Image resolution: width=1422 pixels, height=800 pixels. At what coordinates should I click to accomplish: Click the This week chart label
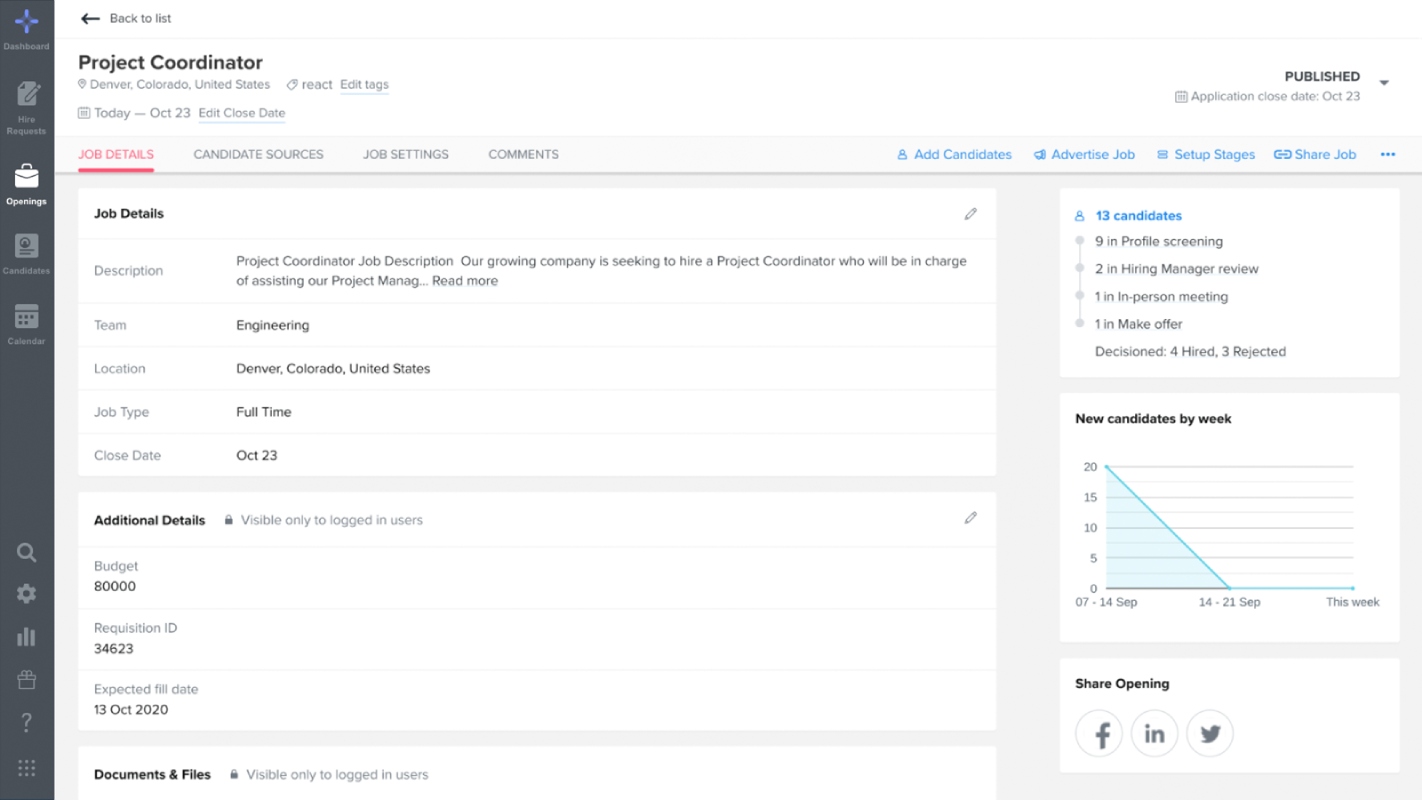(x=1353, y=602)
